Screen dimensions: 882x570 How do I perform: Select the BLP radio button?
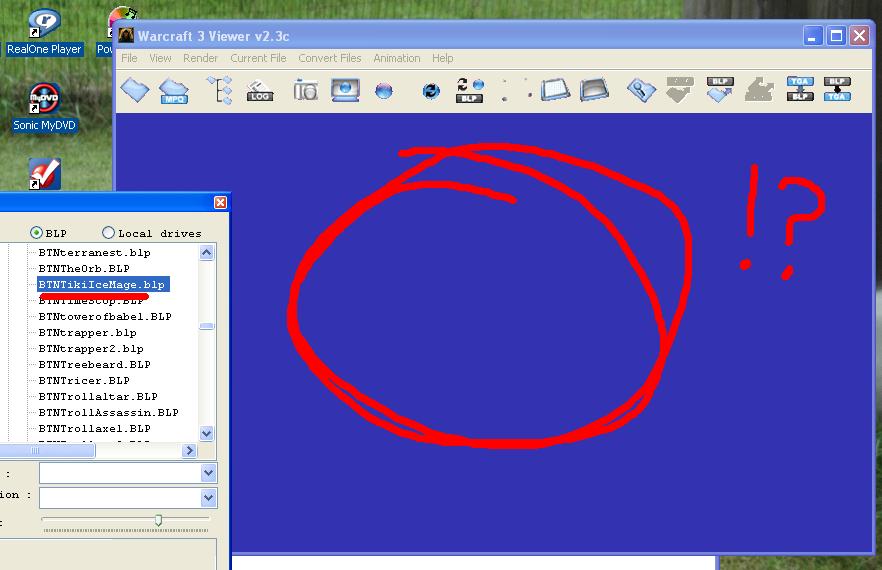point(37,232)
